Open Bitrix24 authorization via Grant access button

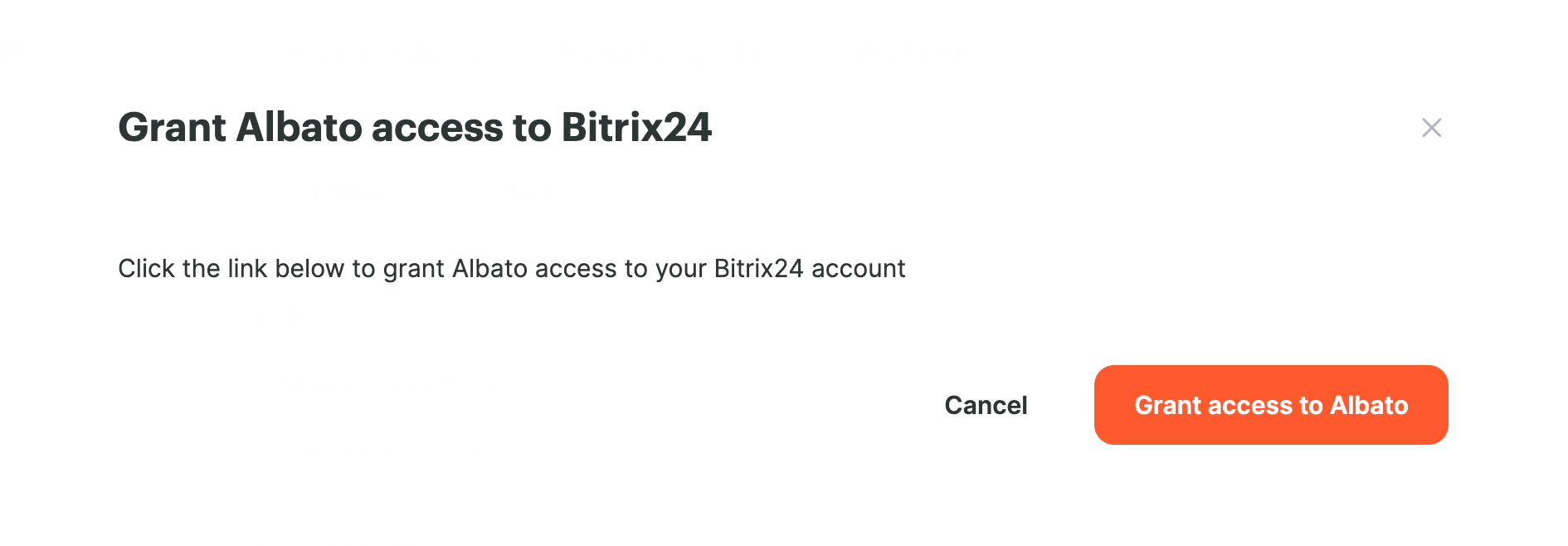(x=1271, y=405)
